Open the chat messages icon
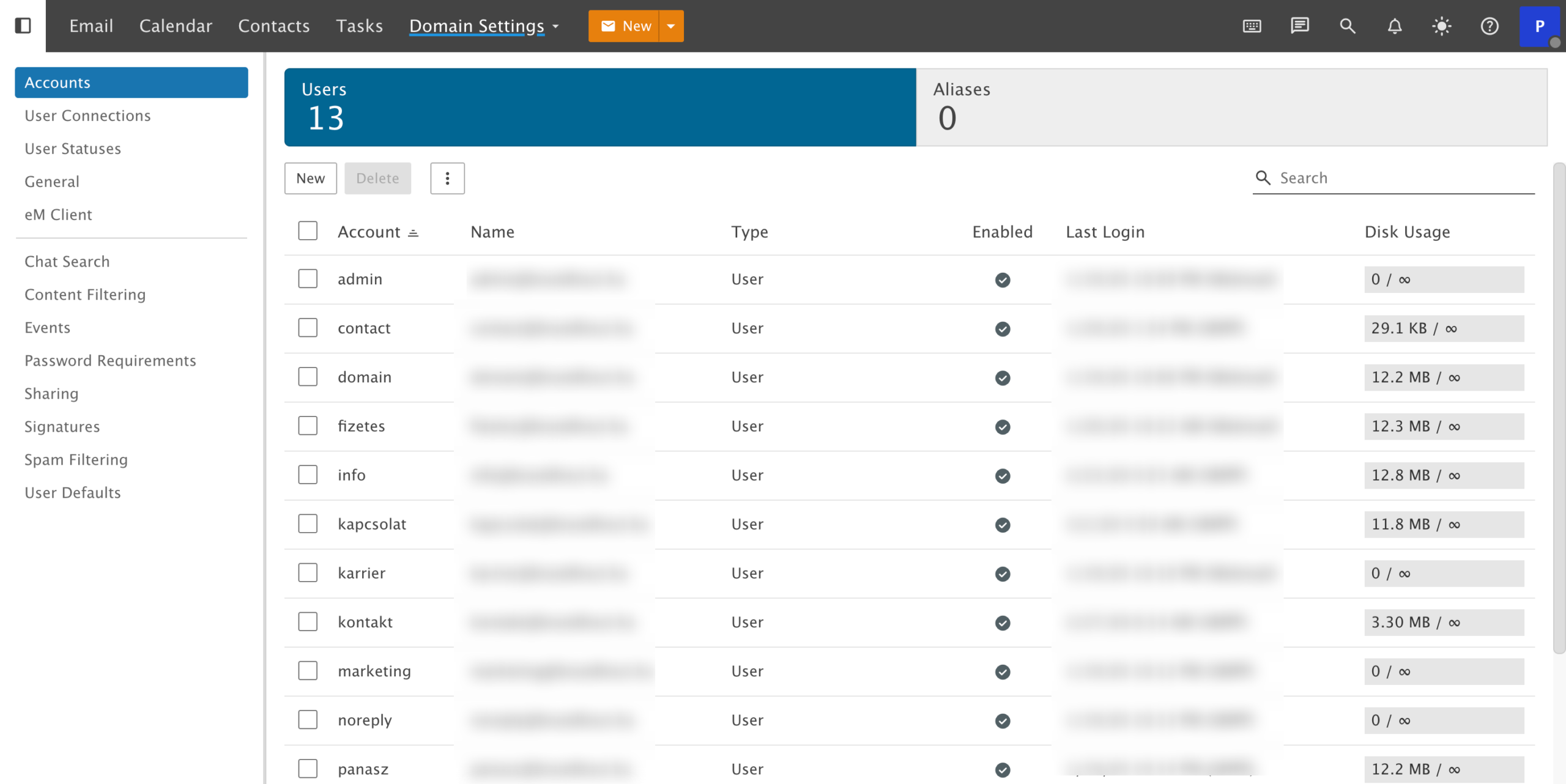This screenshot has width=1566, height=784. (1299, 26)
